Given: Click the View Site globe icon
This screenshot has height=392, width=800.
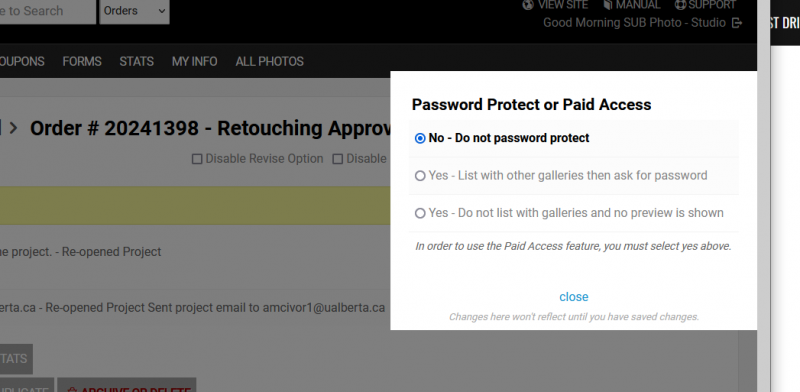Looking at the screenshot, I should coord(528,5).
